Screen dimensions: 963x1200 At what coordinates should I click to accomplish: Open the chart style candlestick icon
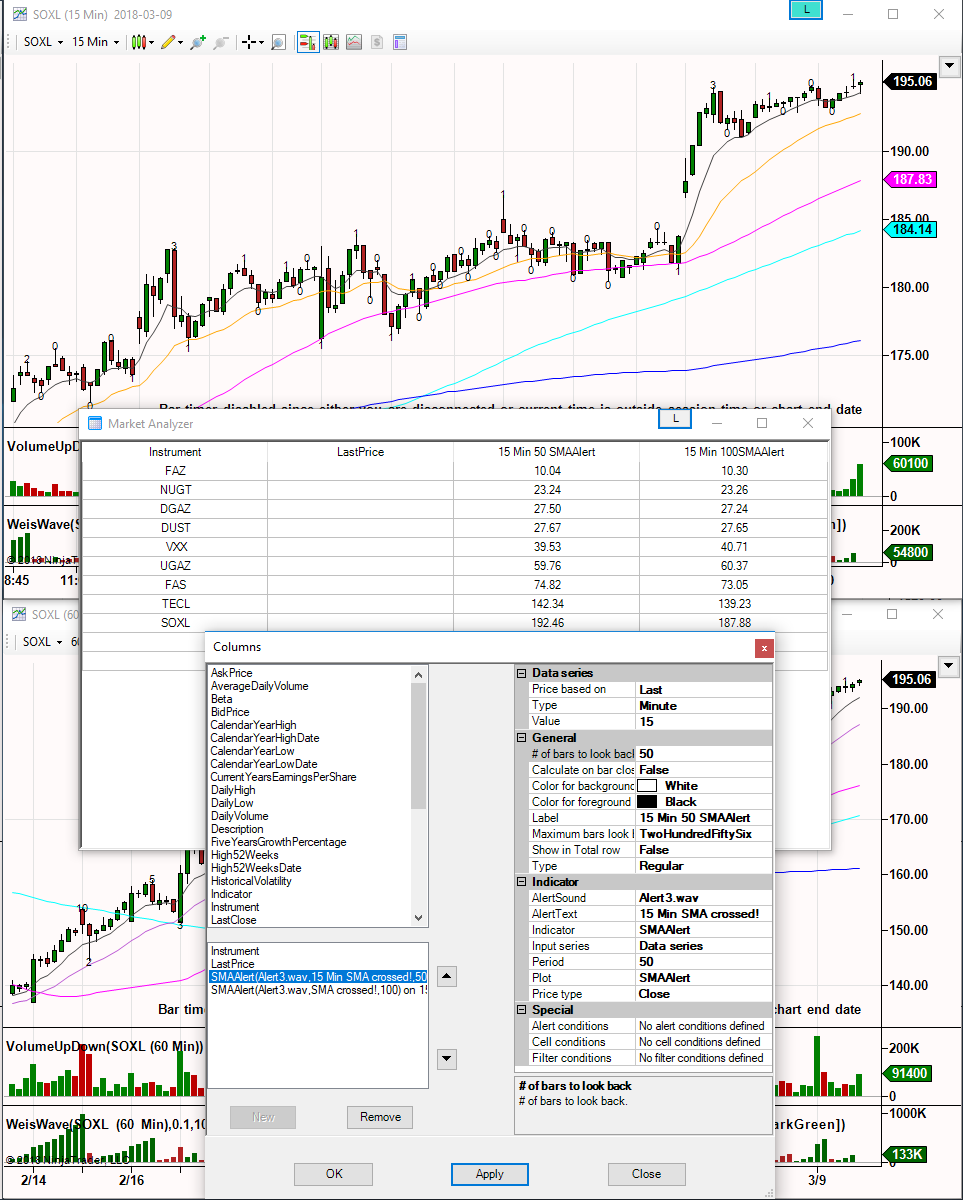(x=139, y=42)
